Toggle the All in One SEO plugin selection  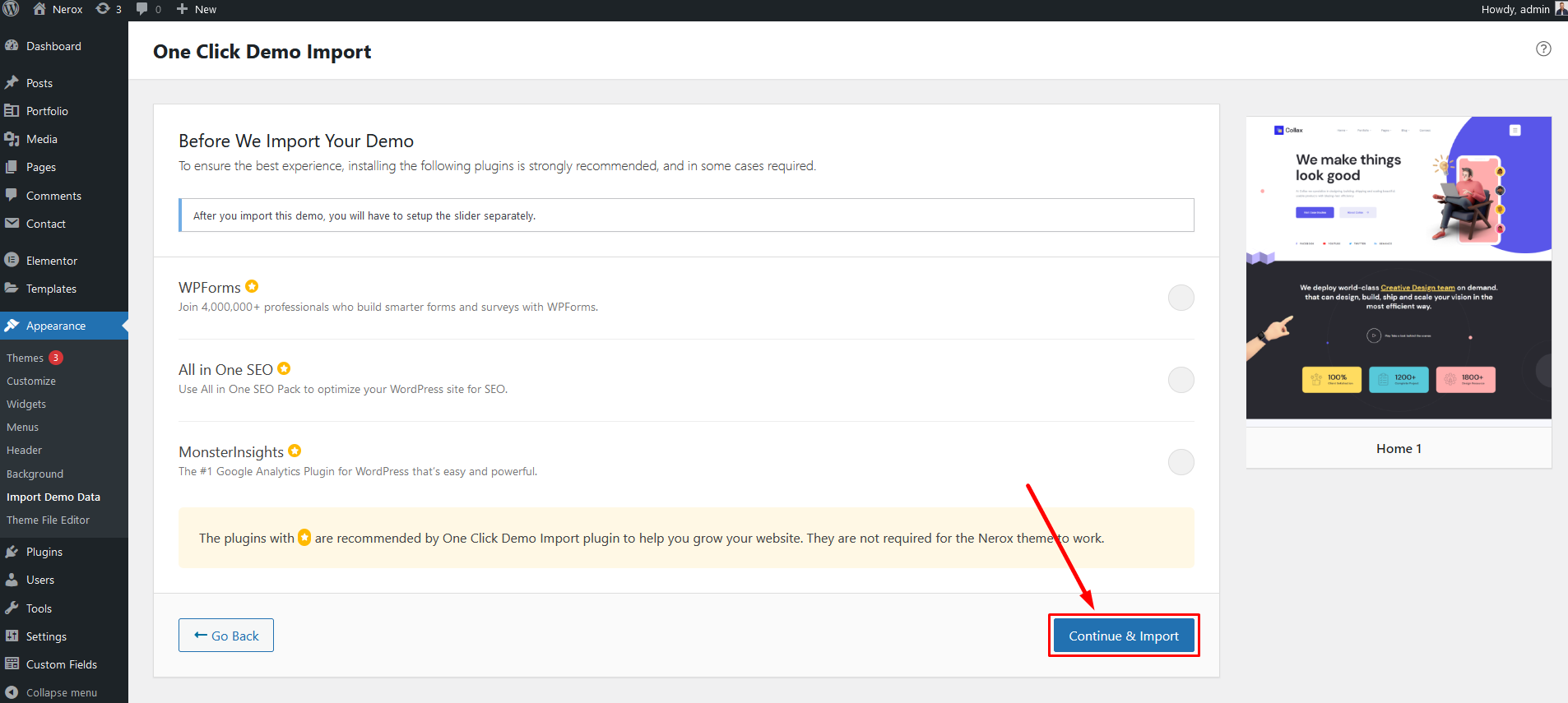(x=1181, y=380)
